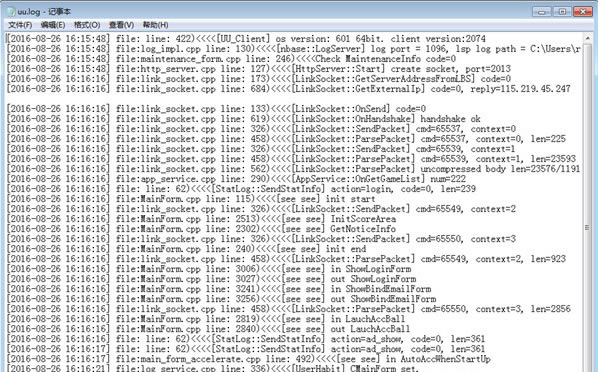
Task: Click the log_impl.cpp line 130 entry
Action: (x=294, y=49)
